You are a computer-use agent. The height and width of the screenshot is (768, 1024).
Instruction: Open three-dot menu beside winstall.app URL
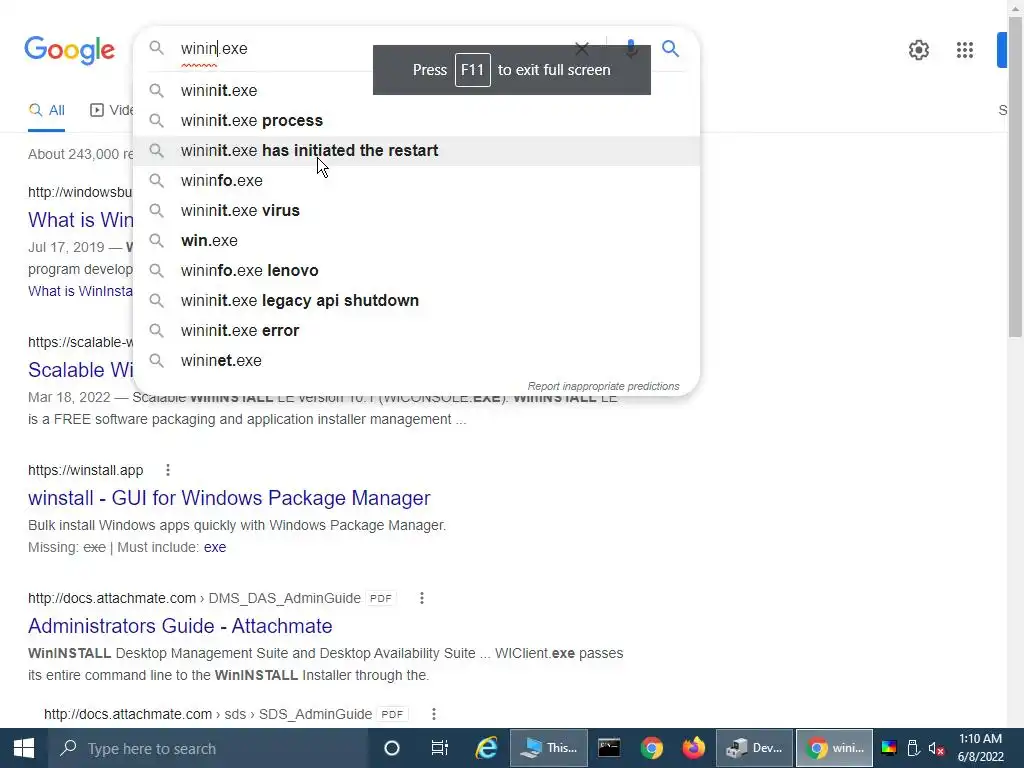coord(168,470)
